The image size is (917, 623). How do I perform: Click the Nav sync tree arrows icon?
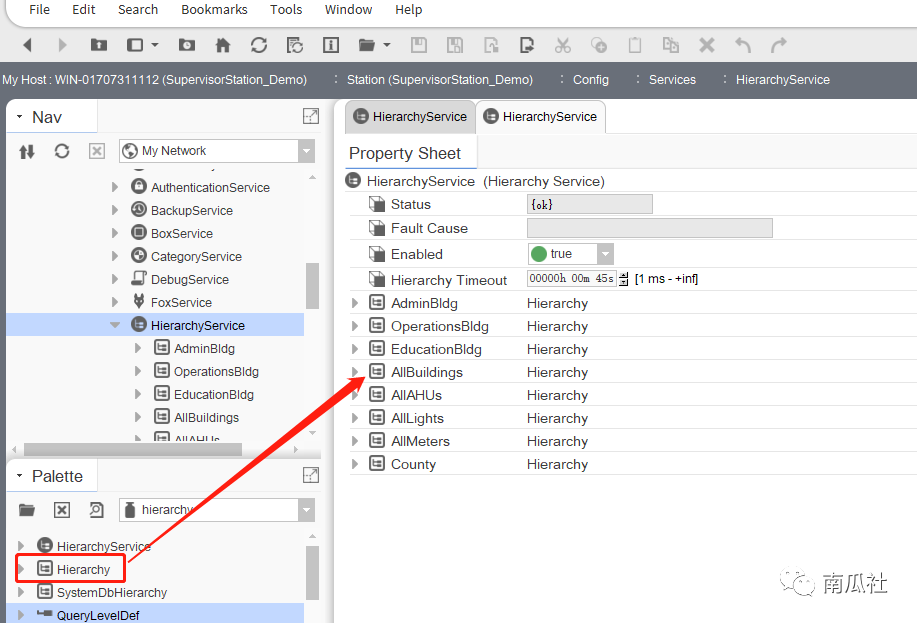(x=27, y=151)
